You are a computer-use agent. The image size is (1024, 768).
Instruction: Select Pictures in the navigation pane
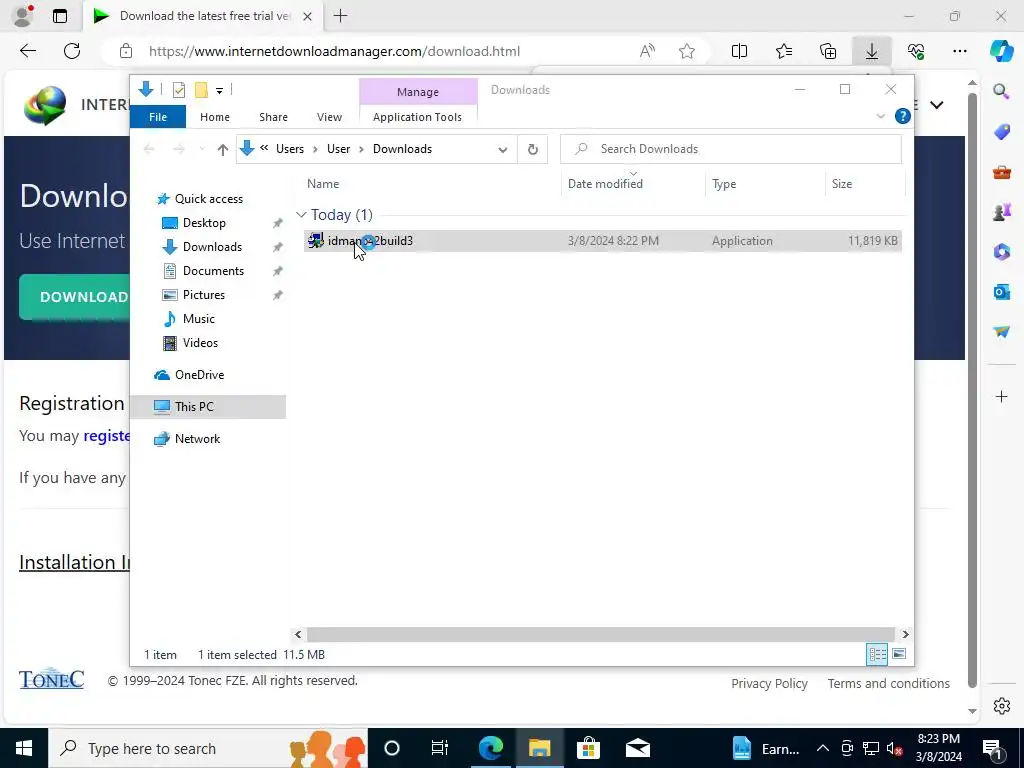tap(203, 295)
